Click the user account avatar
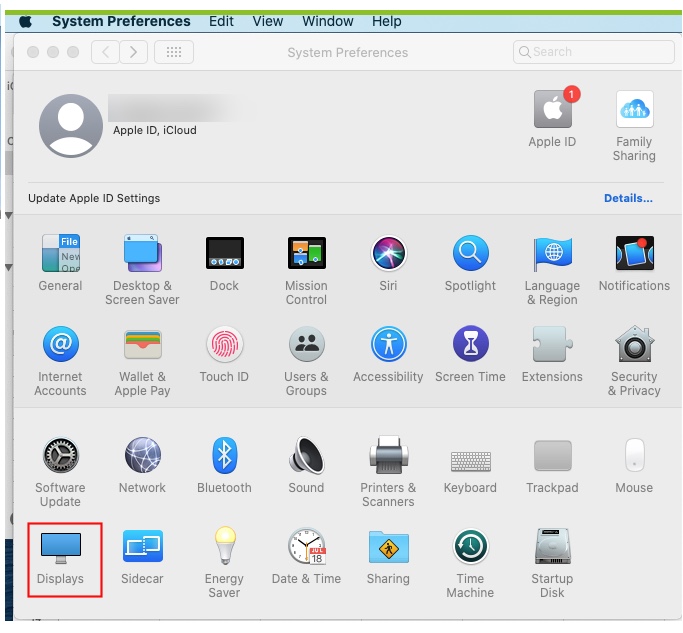The image size is (683, 633). coord(71,126)
